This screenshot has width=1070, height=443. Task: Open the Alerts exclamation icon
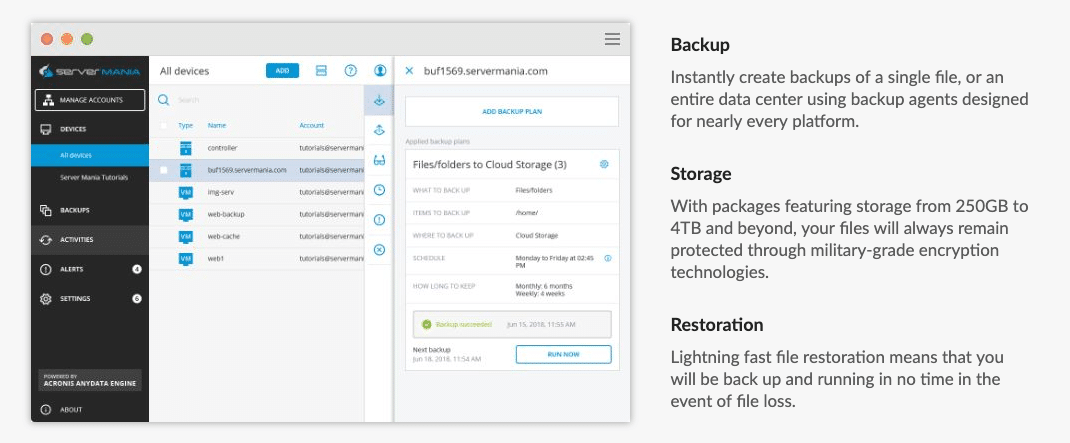coord(379,220)
